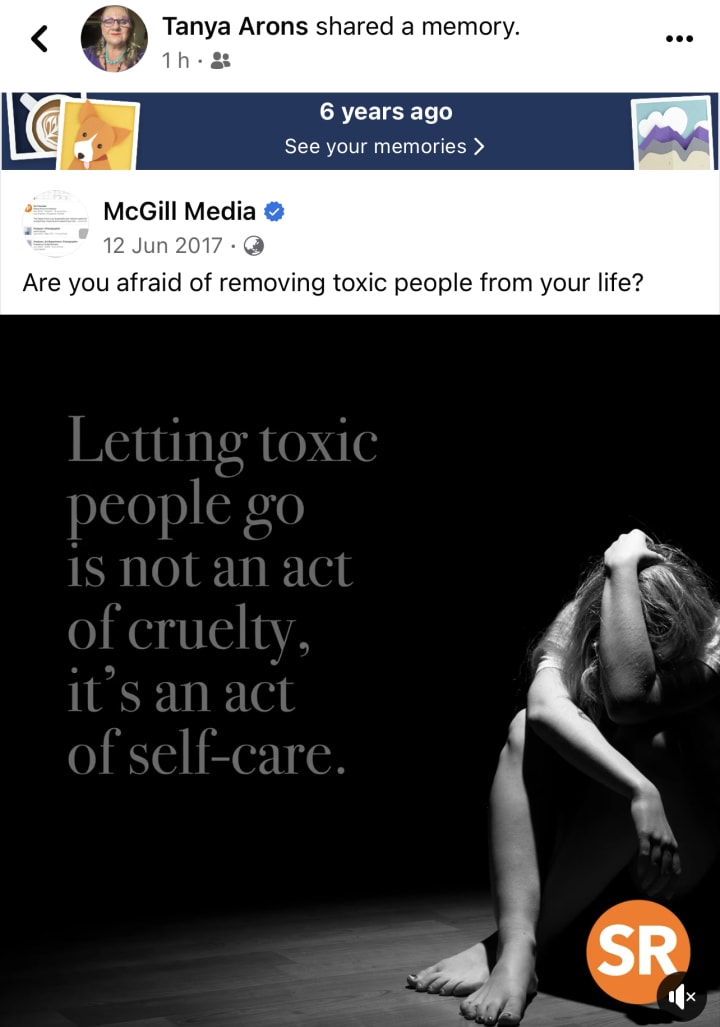This screenshot has height=1027, width=720.
Task: Tap the video showing the toxic people quote
Action: [x=360, y=671]
